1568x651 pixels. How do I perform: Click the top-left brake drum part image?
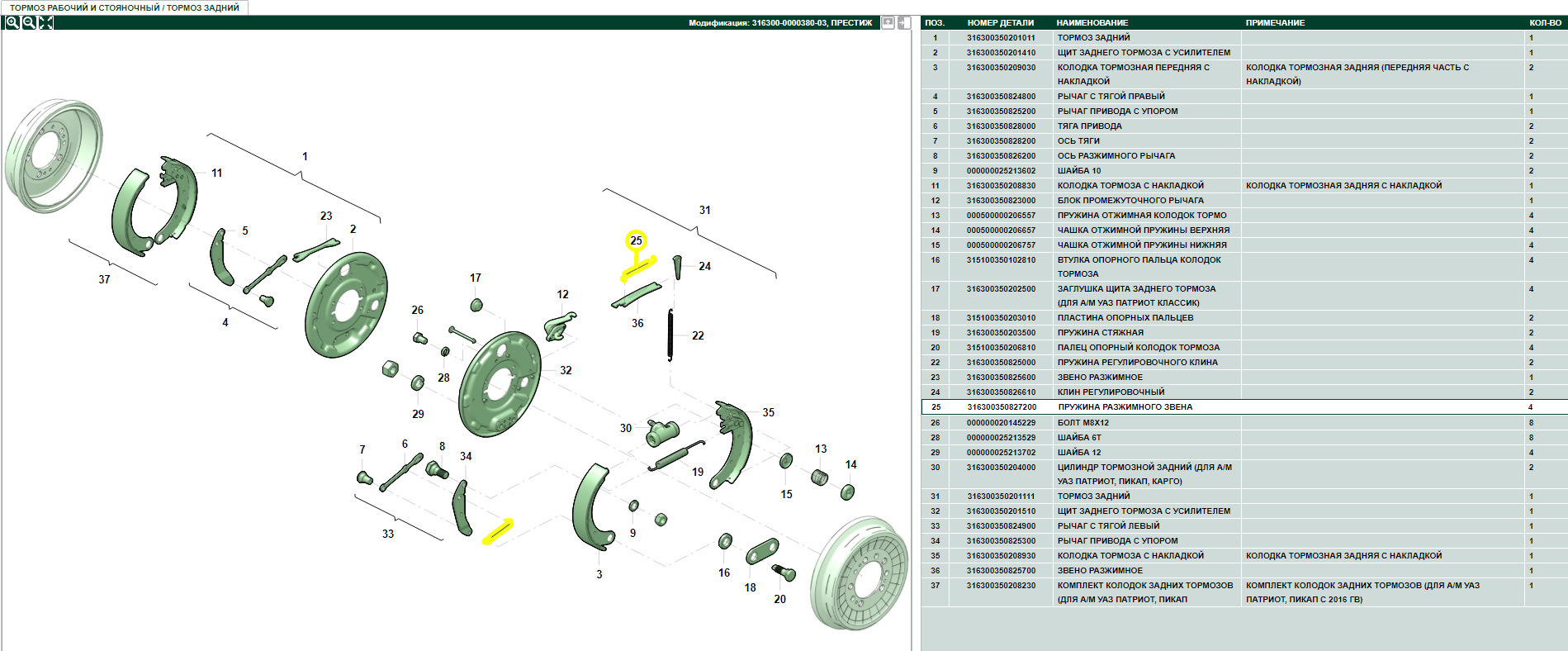(x=53, y=155)
